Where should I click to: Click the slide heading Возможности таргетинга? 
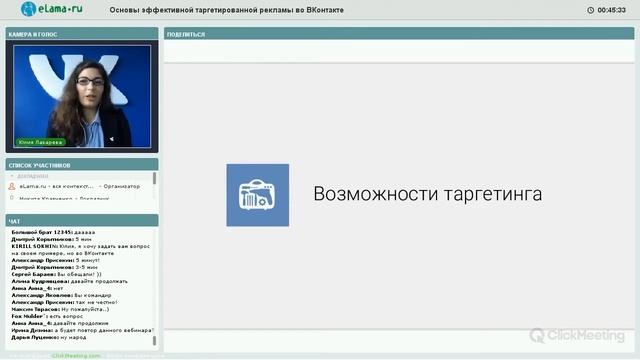427,193
